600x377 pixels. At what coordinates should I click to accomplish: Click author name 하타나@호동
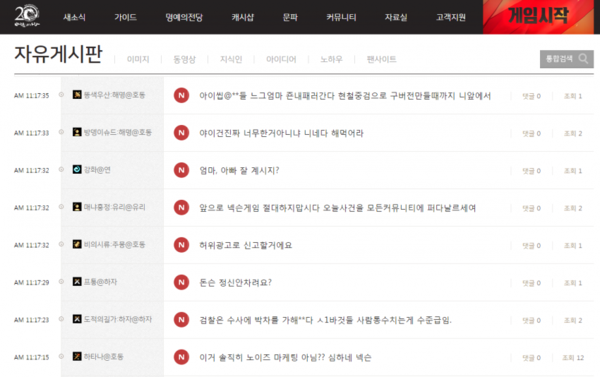[103, 357]
